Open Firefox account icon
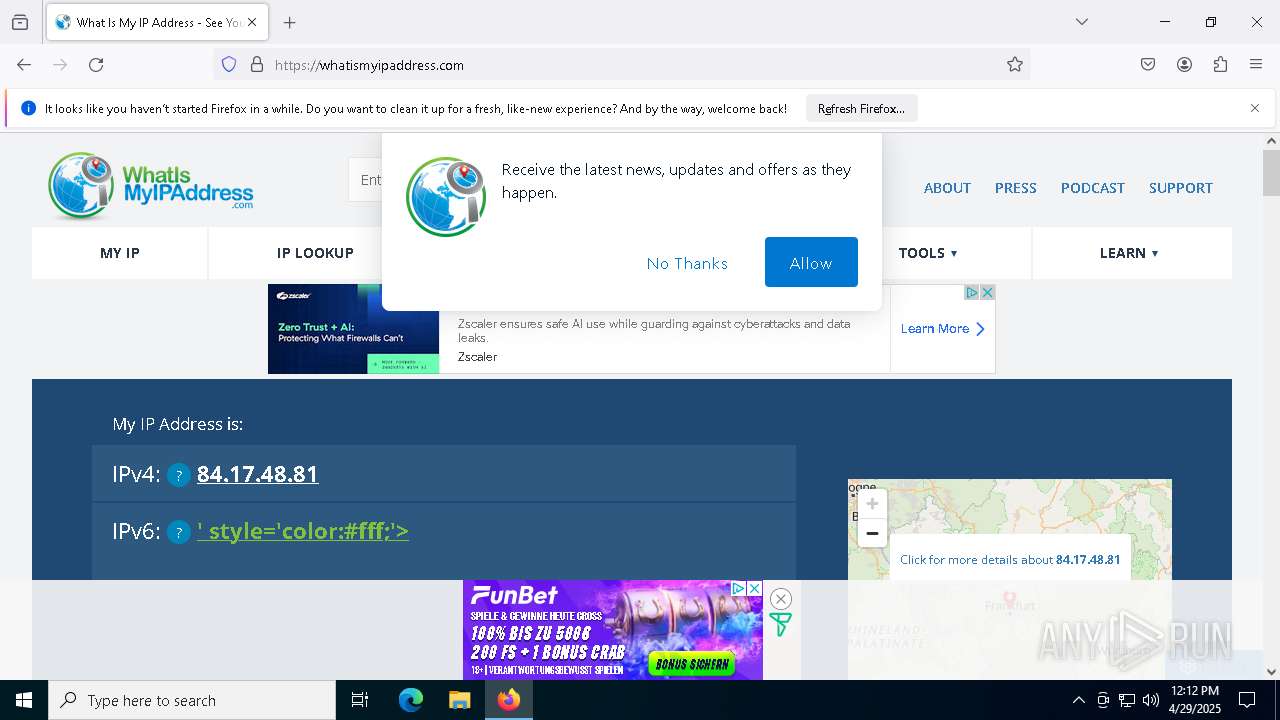The width and height of the screenshot is (1280, 720). click(1184, 65)
